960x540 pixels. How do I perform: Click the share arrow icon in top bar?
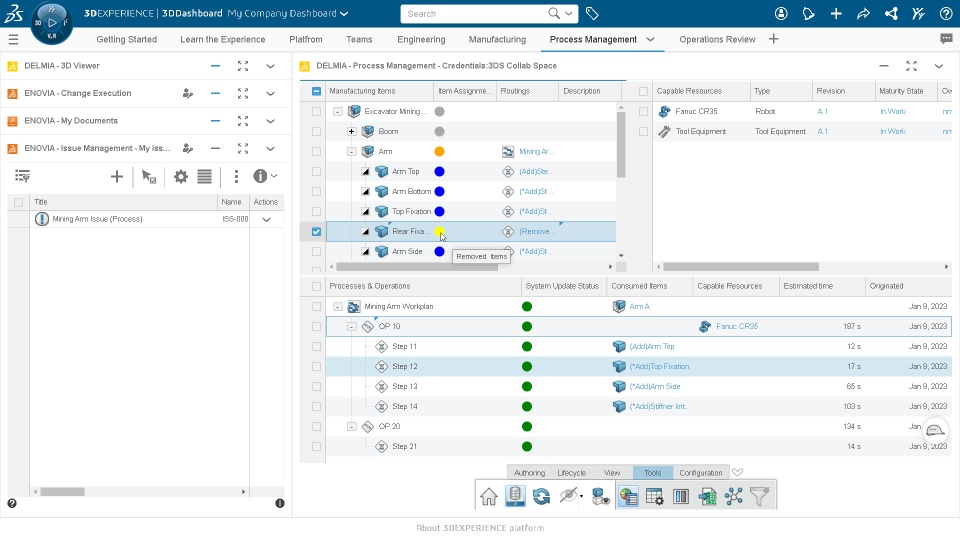863,13
